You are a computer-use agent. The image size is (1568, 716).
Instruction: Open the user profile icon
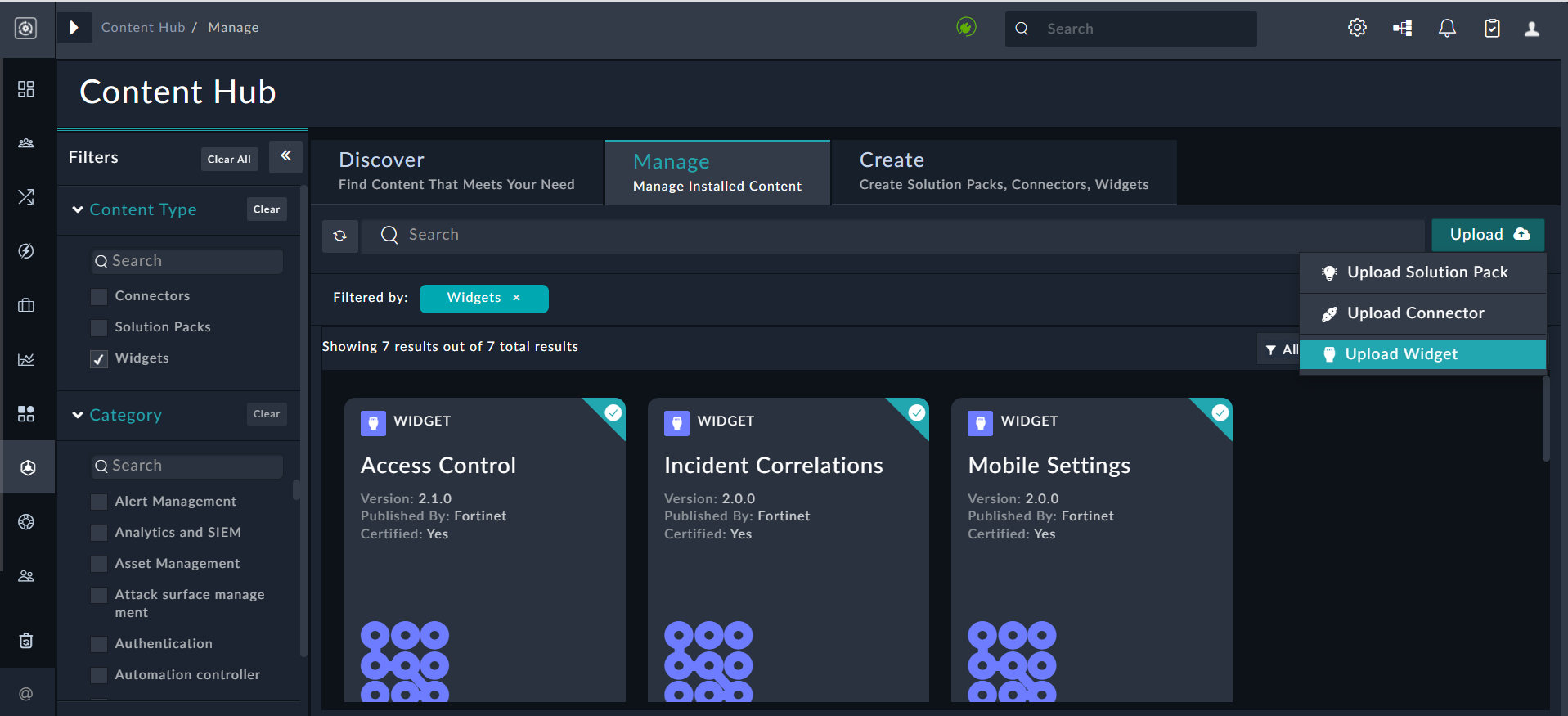coord(1532,29)
